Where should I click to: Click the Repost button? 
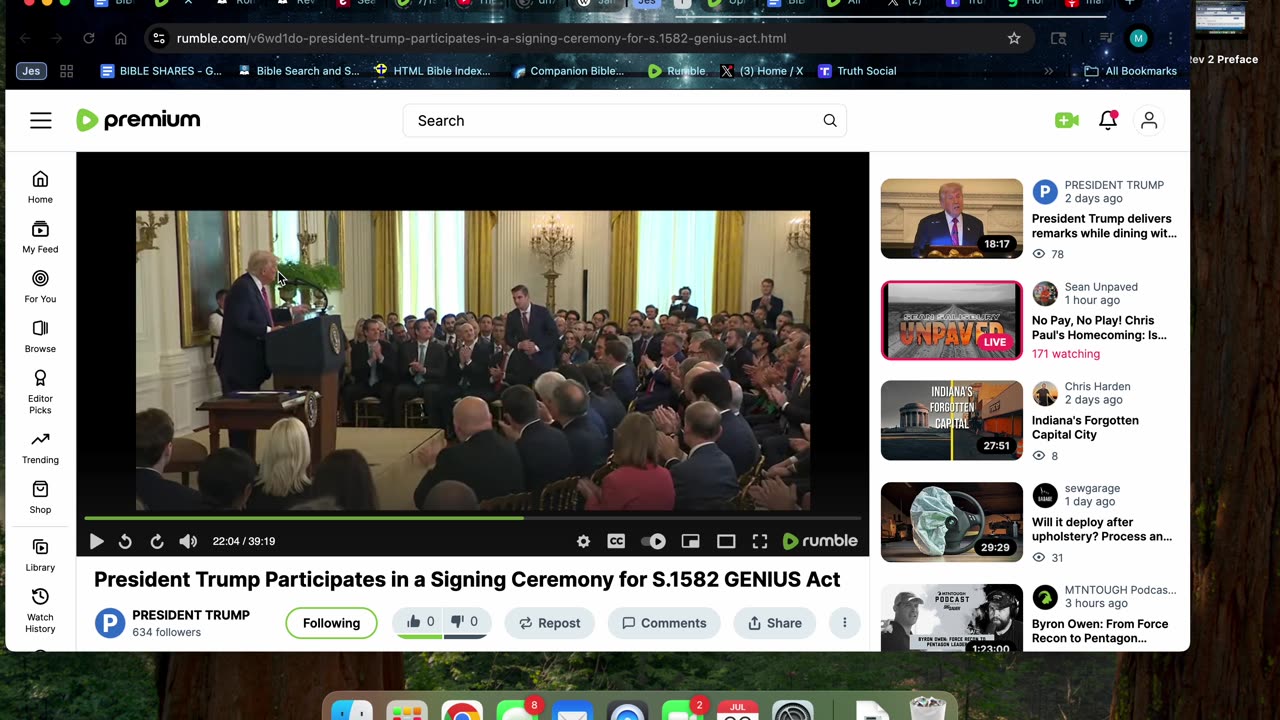coord(549,623)
